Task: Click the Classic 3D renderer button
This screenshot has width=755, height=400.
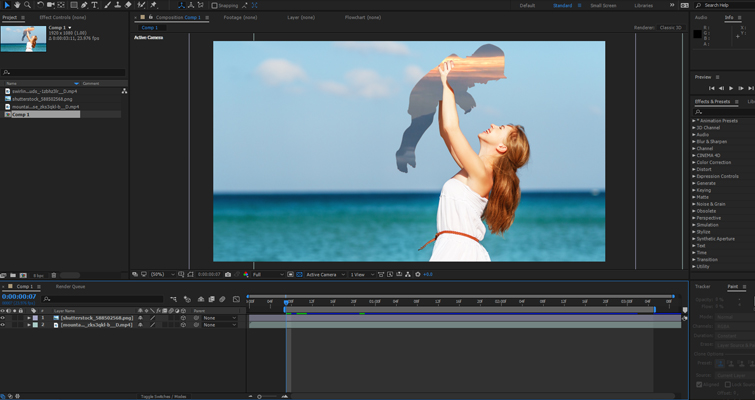Action: coord(670,27)
